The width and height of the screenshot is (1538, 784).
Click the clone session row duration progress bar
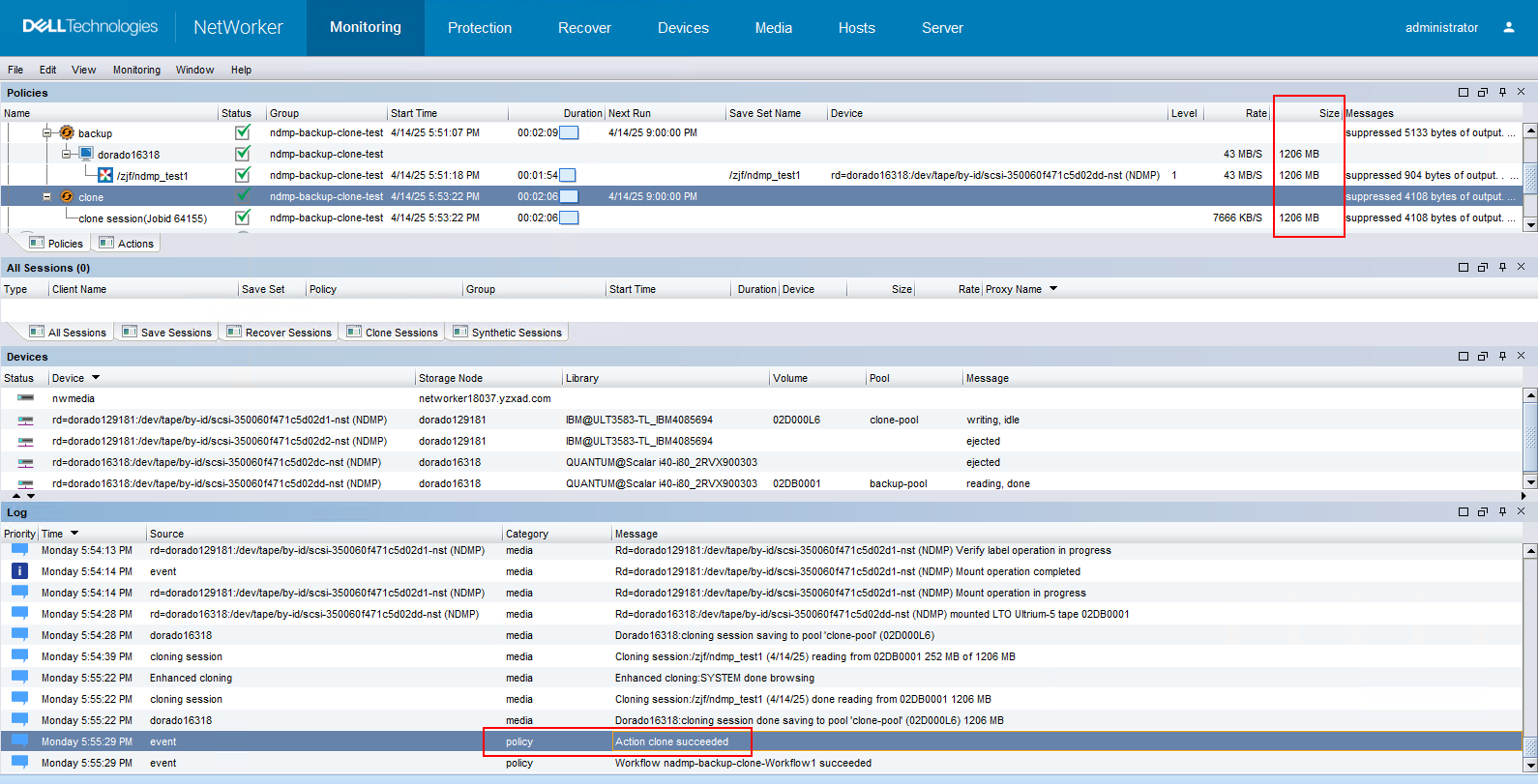click(569, 218)
